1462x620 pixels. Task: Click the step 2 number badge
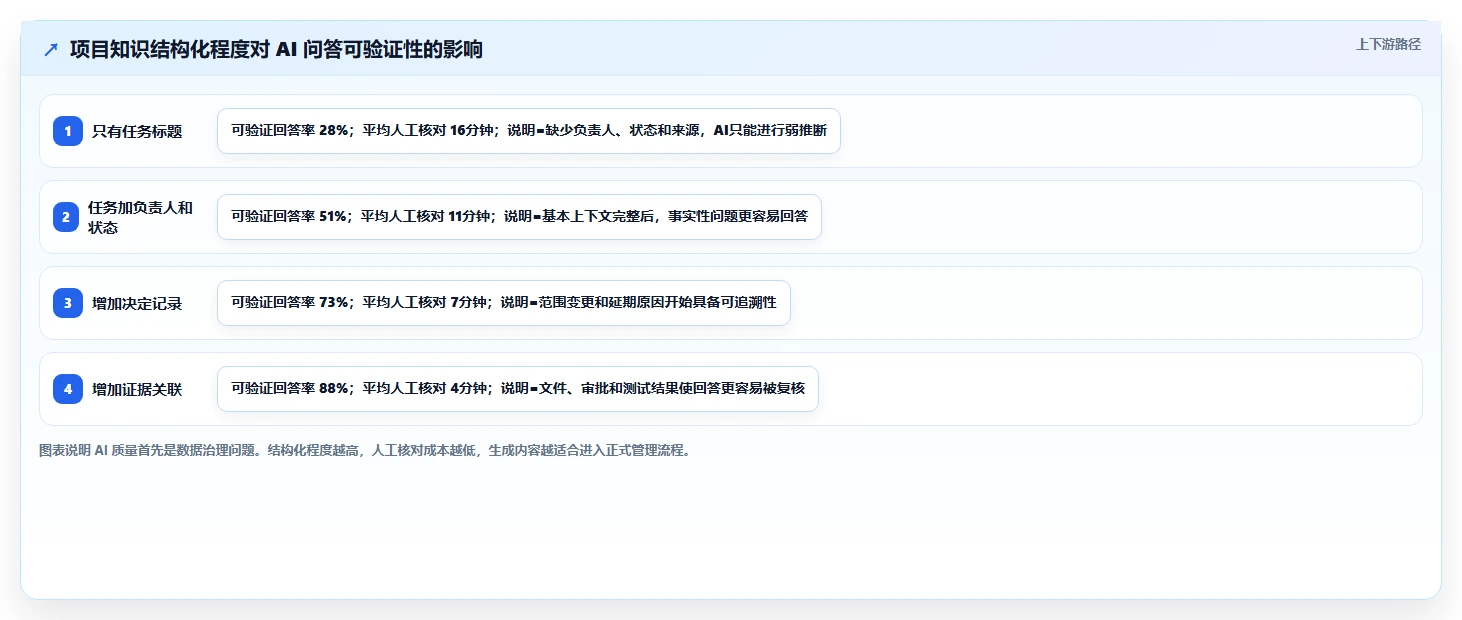pyautogui.click(x=68, y=217)
